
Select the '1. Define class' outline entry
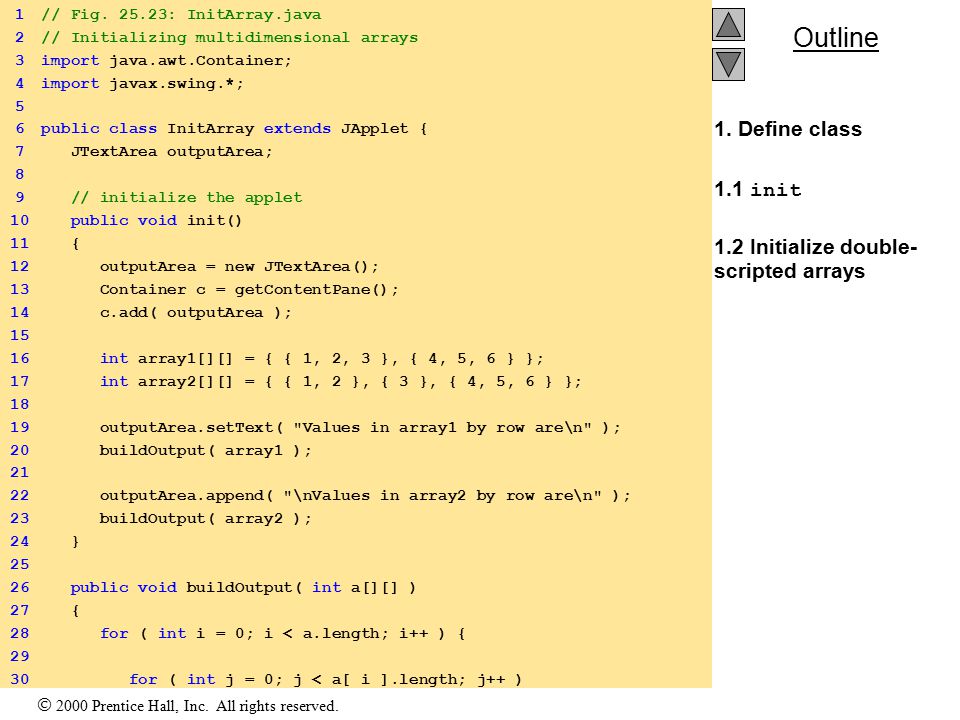[x=788, y=129]
